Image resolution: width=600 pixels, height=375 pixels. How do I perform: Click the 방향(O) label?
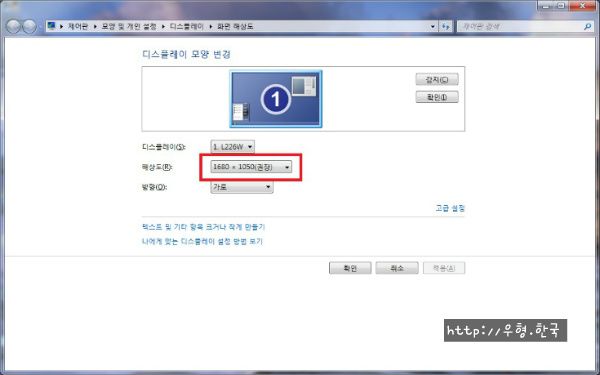(x=154, y=187)
